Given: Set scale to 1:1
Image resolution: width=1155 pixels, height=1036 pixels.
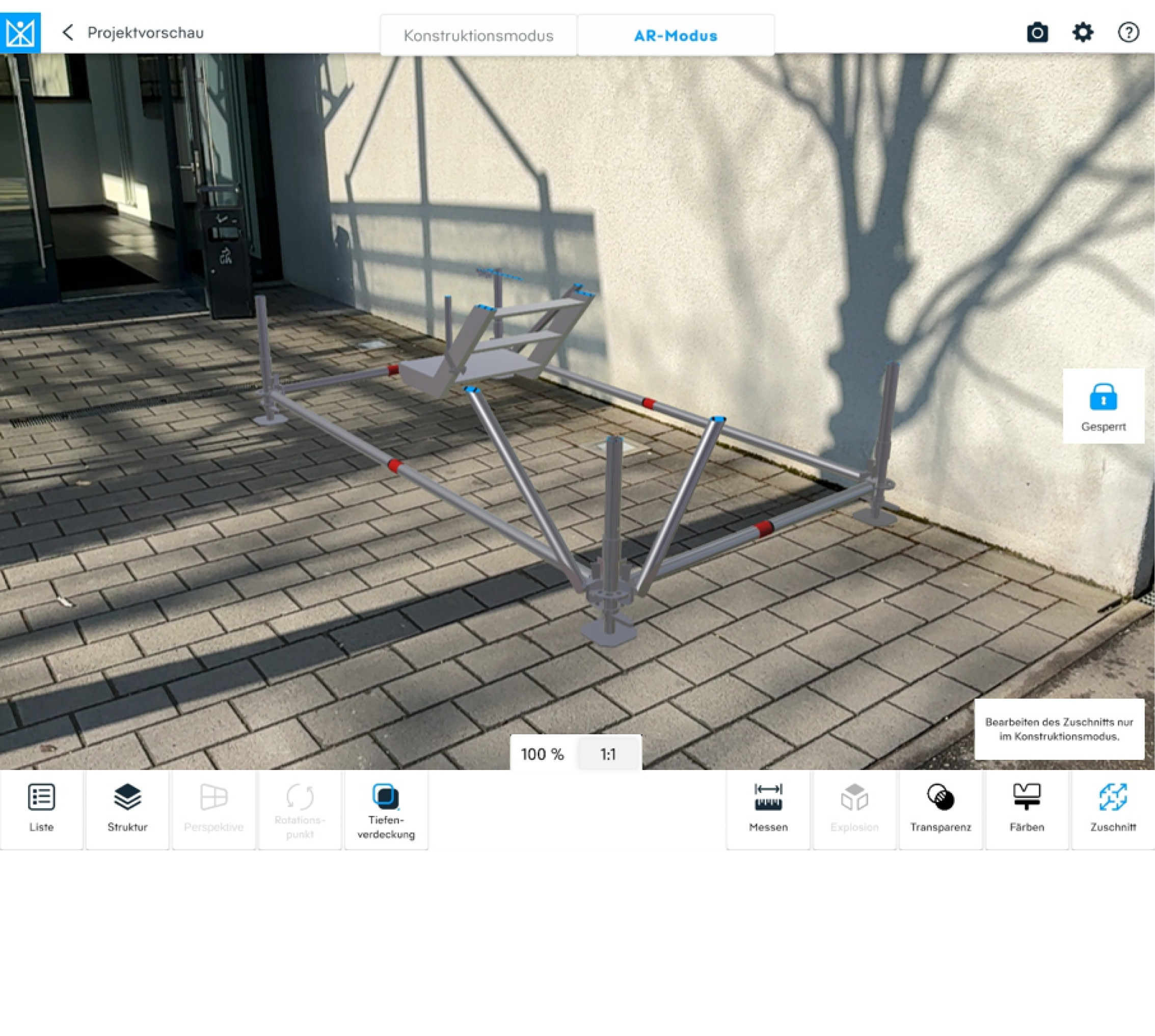Looking at the screenshot, I should pyautogui.click(x=608, y=754).
